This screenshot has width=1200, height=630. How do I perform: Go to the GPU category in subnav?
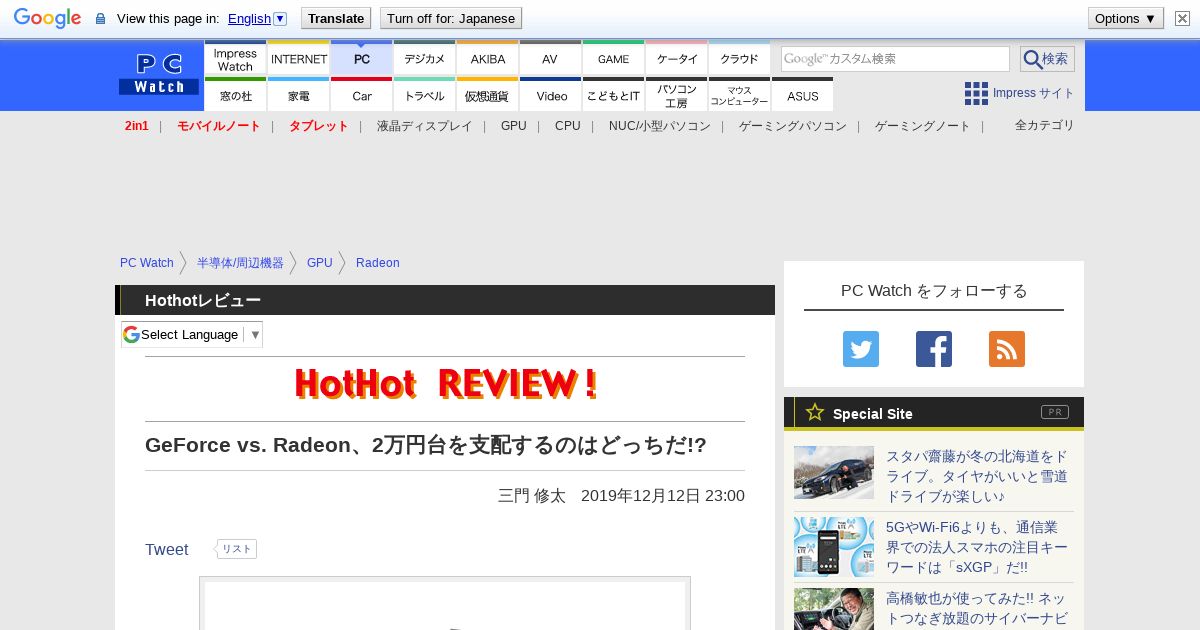514,126
